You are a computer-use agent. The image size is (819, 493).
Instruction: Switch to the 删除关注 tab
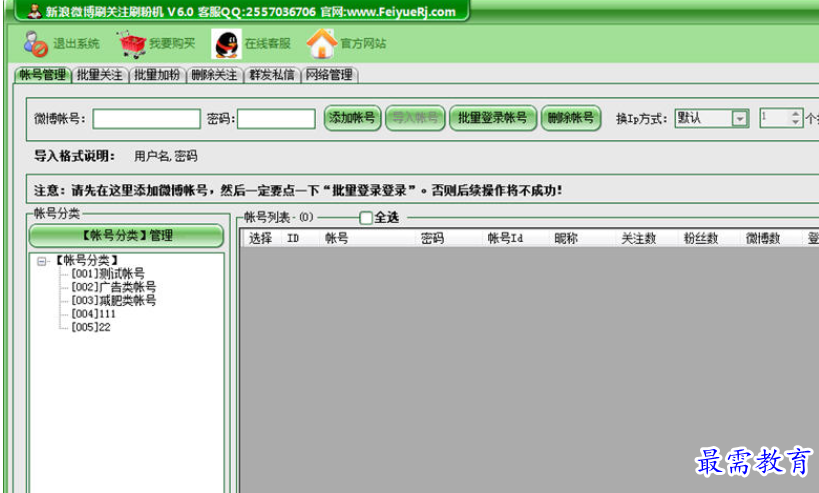point(214,75)
